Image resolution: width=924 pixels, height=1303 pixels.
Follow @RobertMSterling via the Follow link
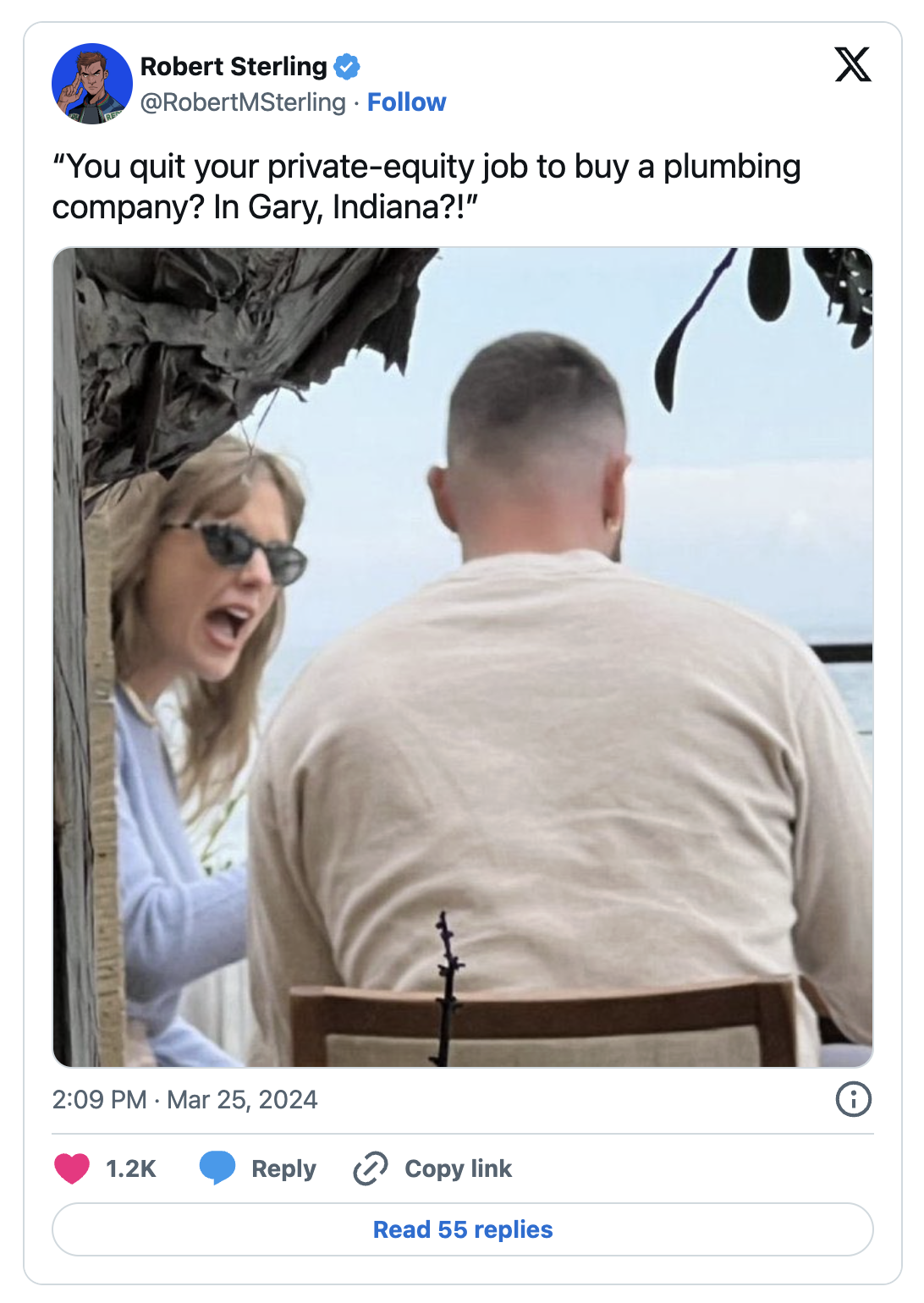(x=406, y=102)
